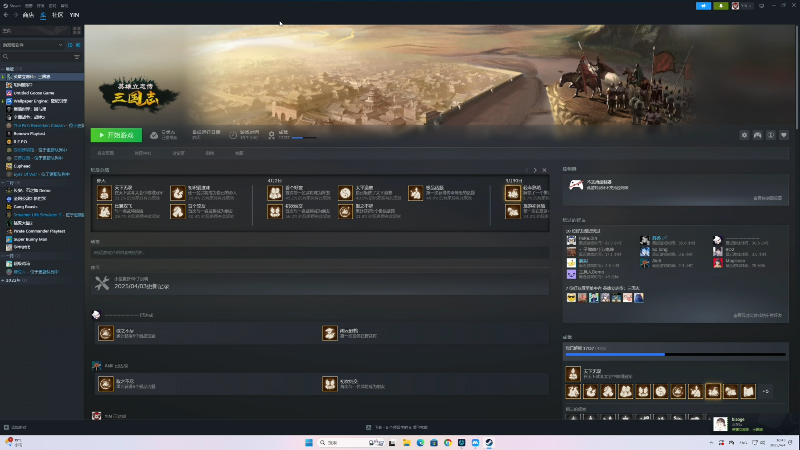Screen dimensions: 800x450
Task: Select Pirate Commander Playtest entry
Action: coord(39,231)
